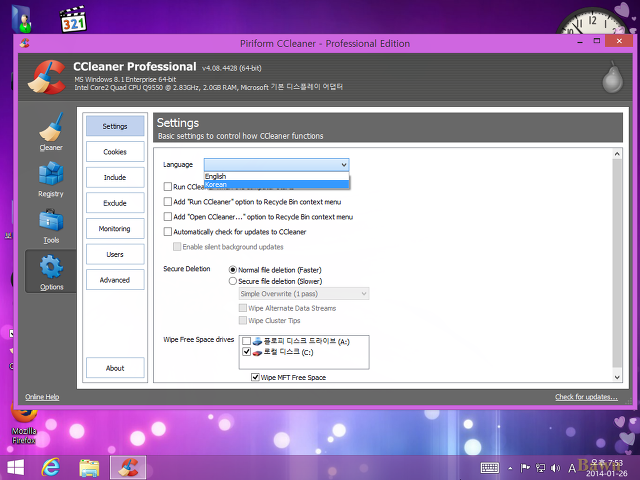Screen dimensions: 640x480
Task: Choose Korean from language list
Action: click(x=276, y=184)
